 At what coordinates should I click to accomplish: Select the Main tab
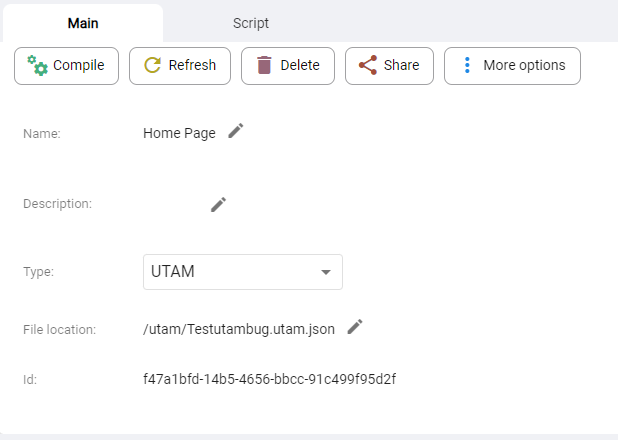[83, 23]
